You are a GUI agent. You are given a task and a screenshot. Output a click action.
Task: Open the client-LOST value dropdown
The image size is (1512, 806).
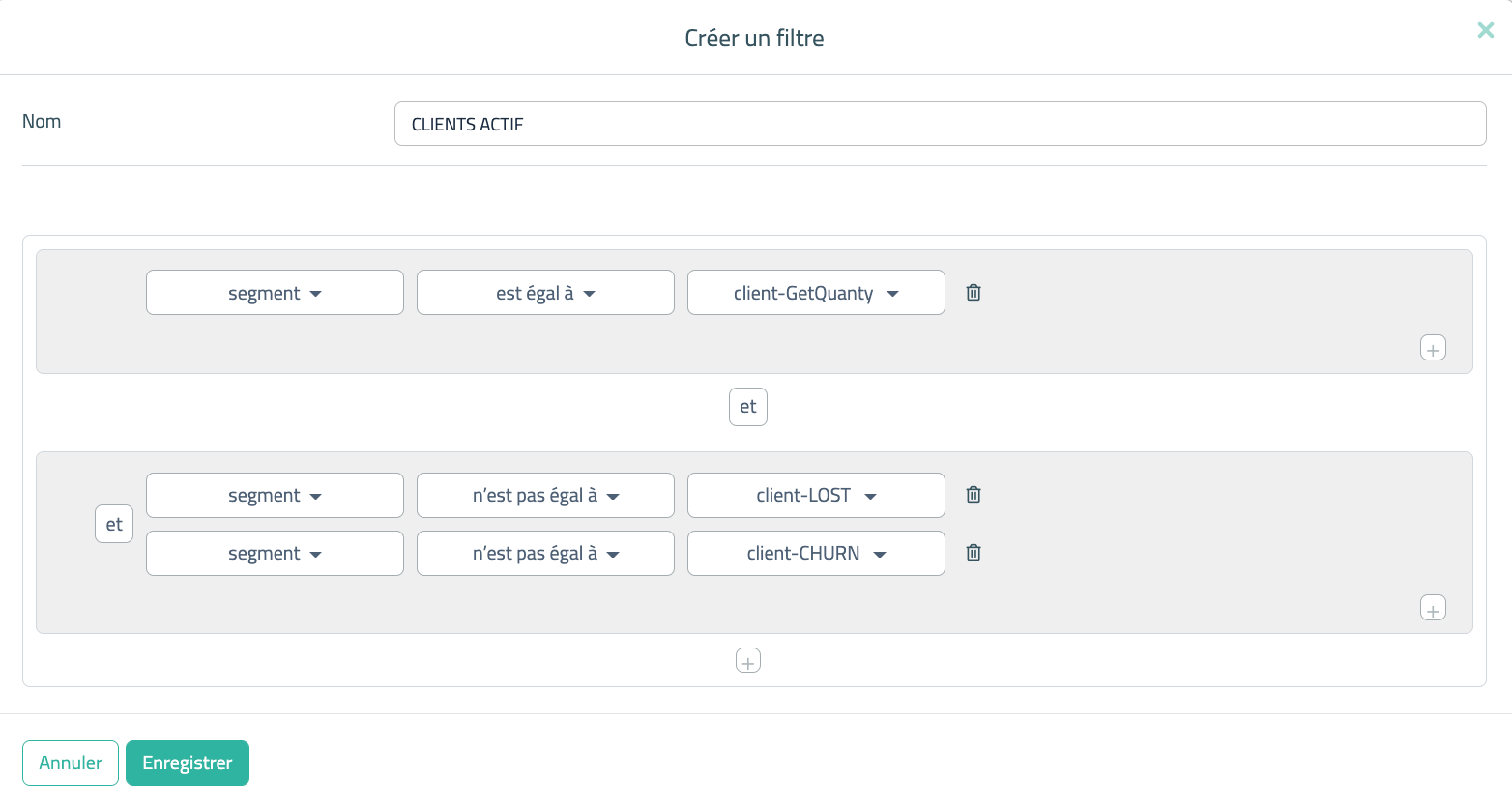(816, 496)
